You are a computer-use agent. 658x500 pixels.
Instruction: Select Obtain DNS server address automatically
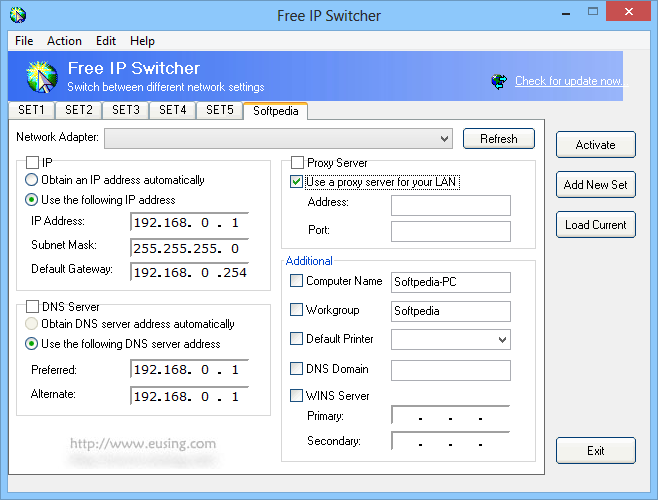[31, 324]
